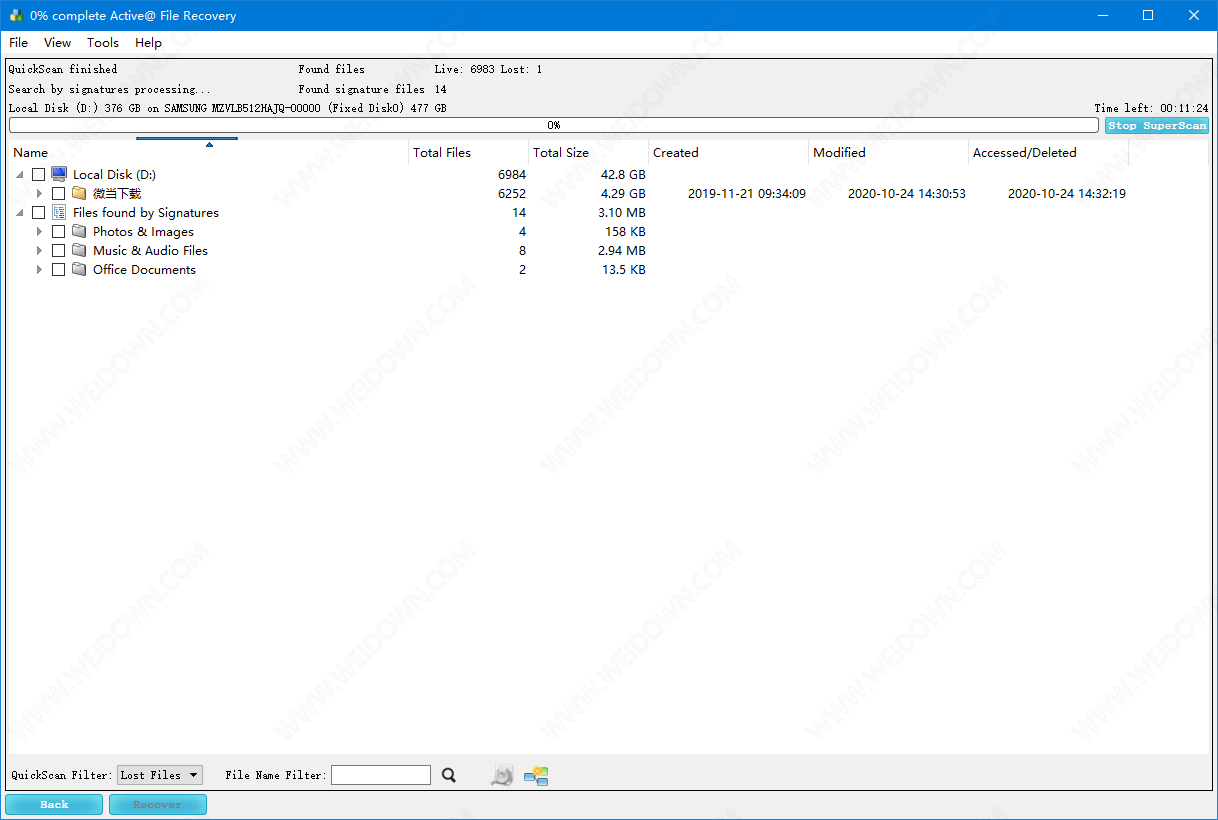
Task: Click the 0% scan progress bar
Action: pos(553,125)
